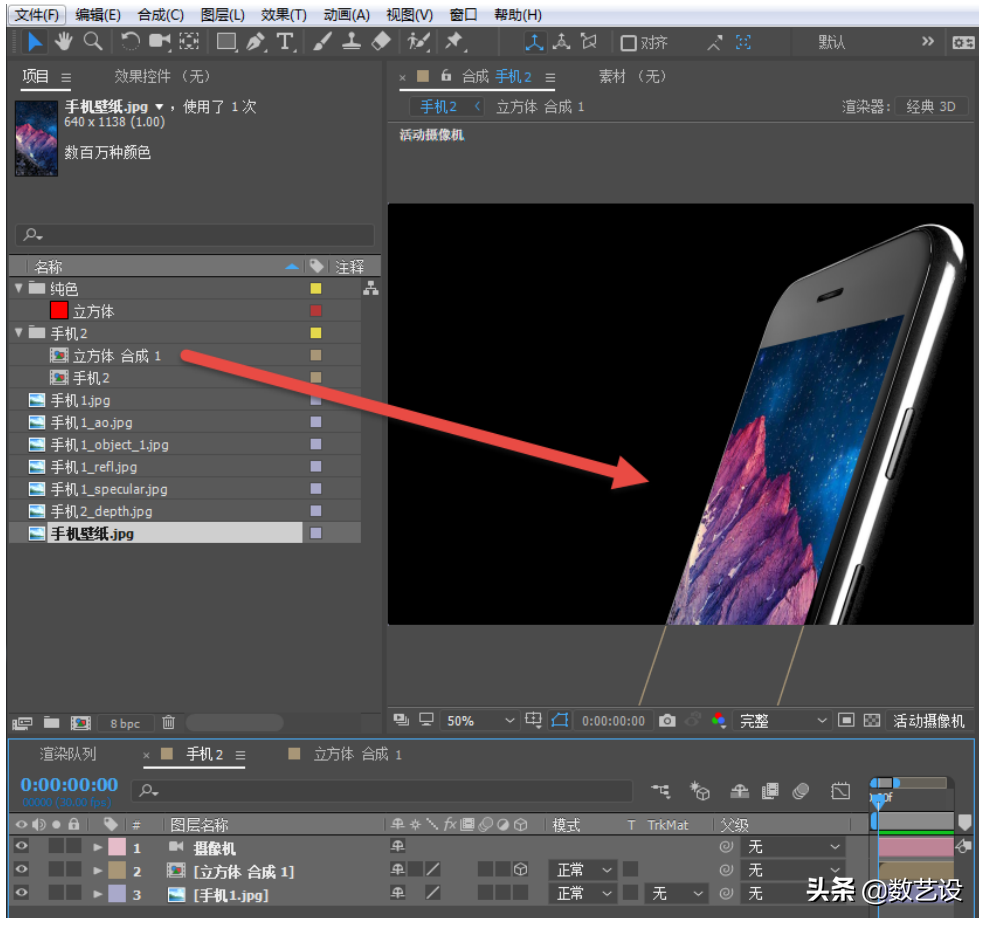The height and width of the screenshot is (926, 986).
Task: Enable World Axis mode
Action: [x=562, y=42]
